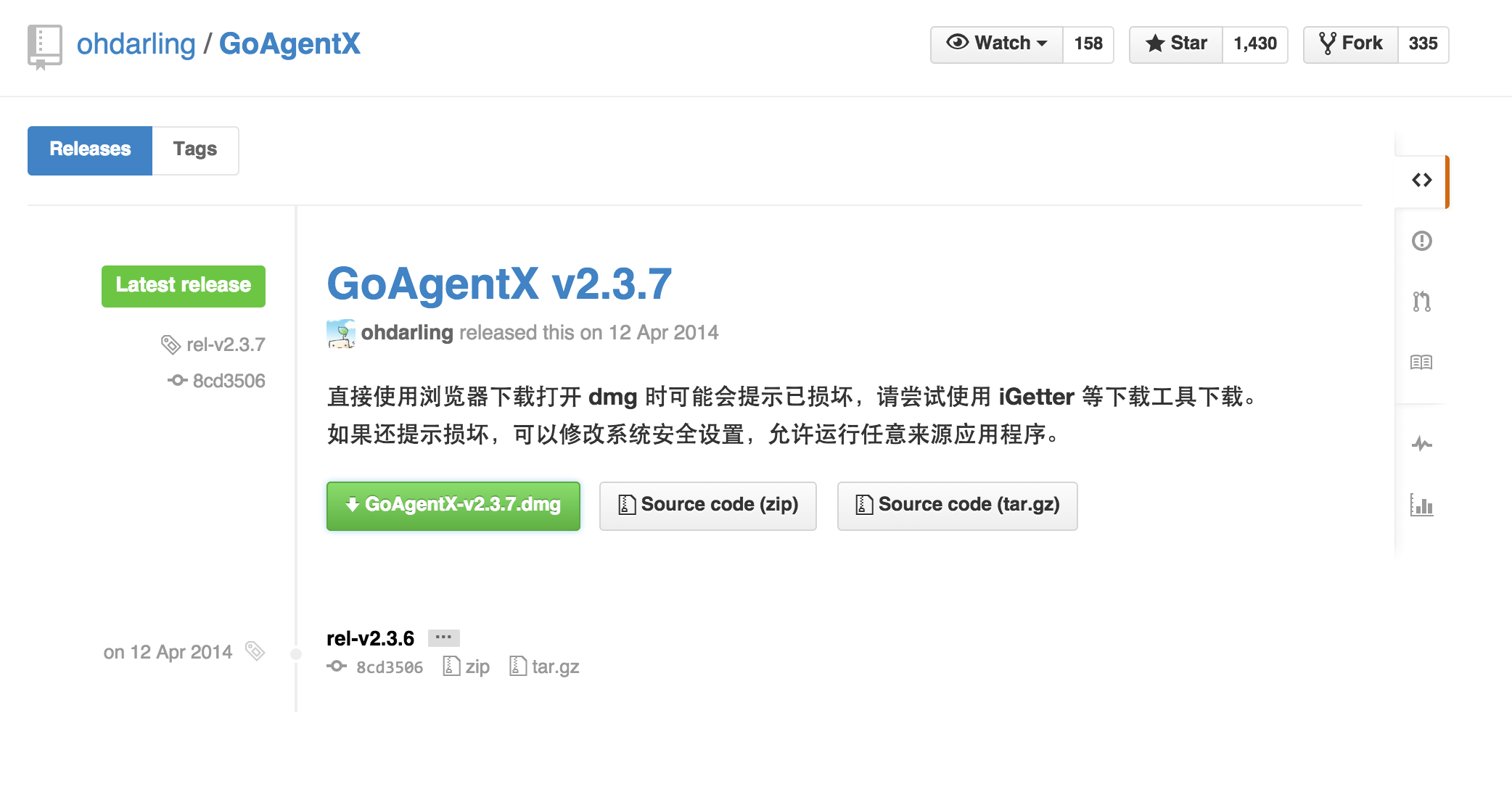Open commit 8cd3506 under Latest release
Screen dimensions: 1512x792
[229, 381]
